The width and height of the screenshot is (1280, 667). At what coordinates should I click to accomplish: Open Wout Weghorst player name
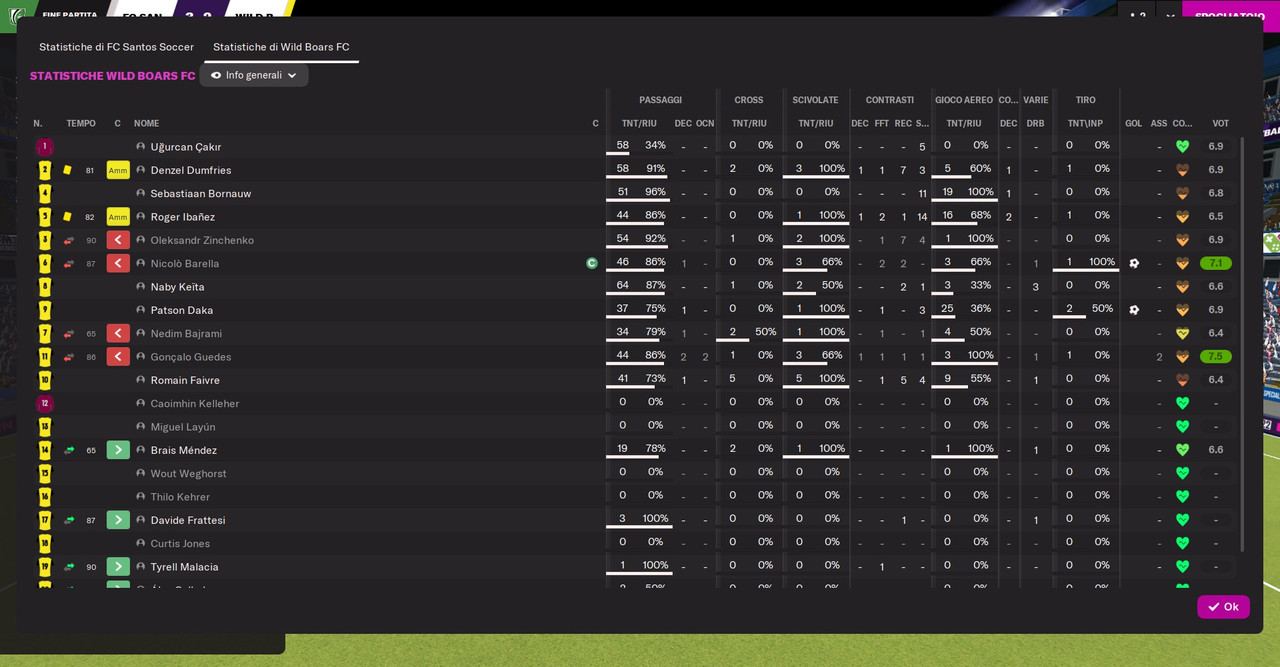coord(189,474)
